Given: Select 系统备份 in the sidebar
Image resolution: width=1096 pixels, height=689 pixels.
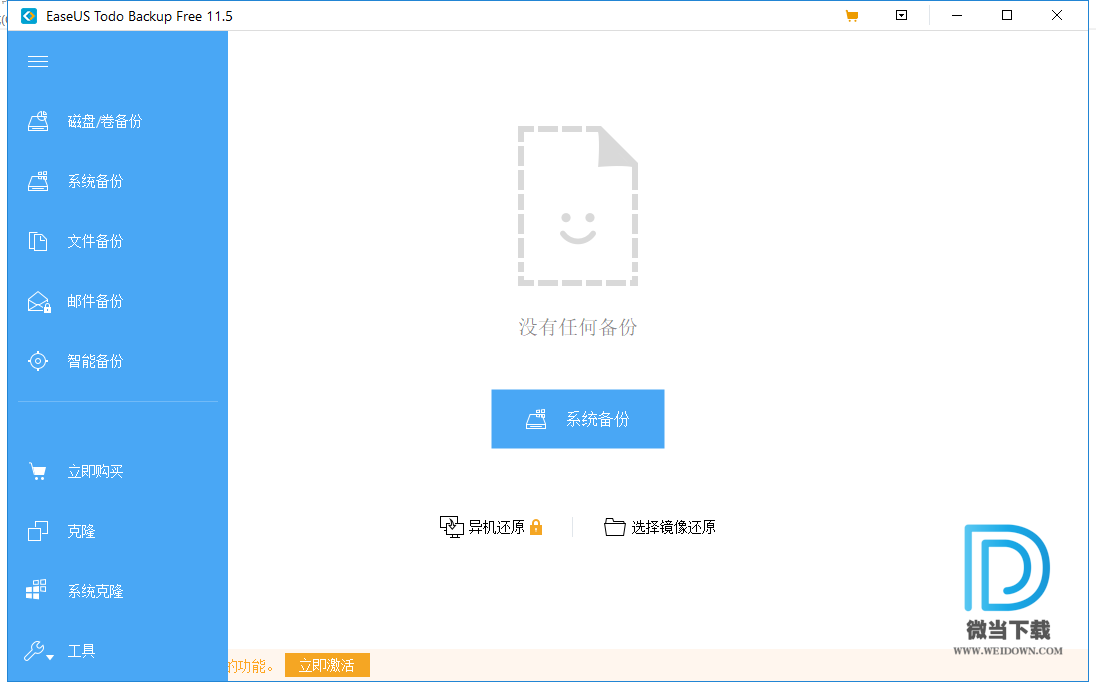Looking at the screenshot, I should (x=95, y=182).
